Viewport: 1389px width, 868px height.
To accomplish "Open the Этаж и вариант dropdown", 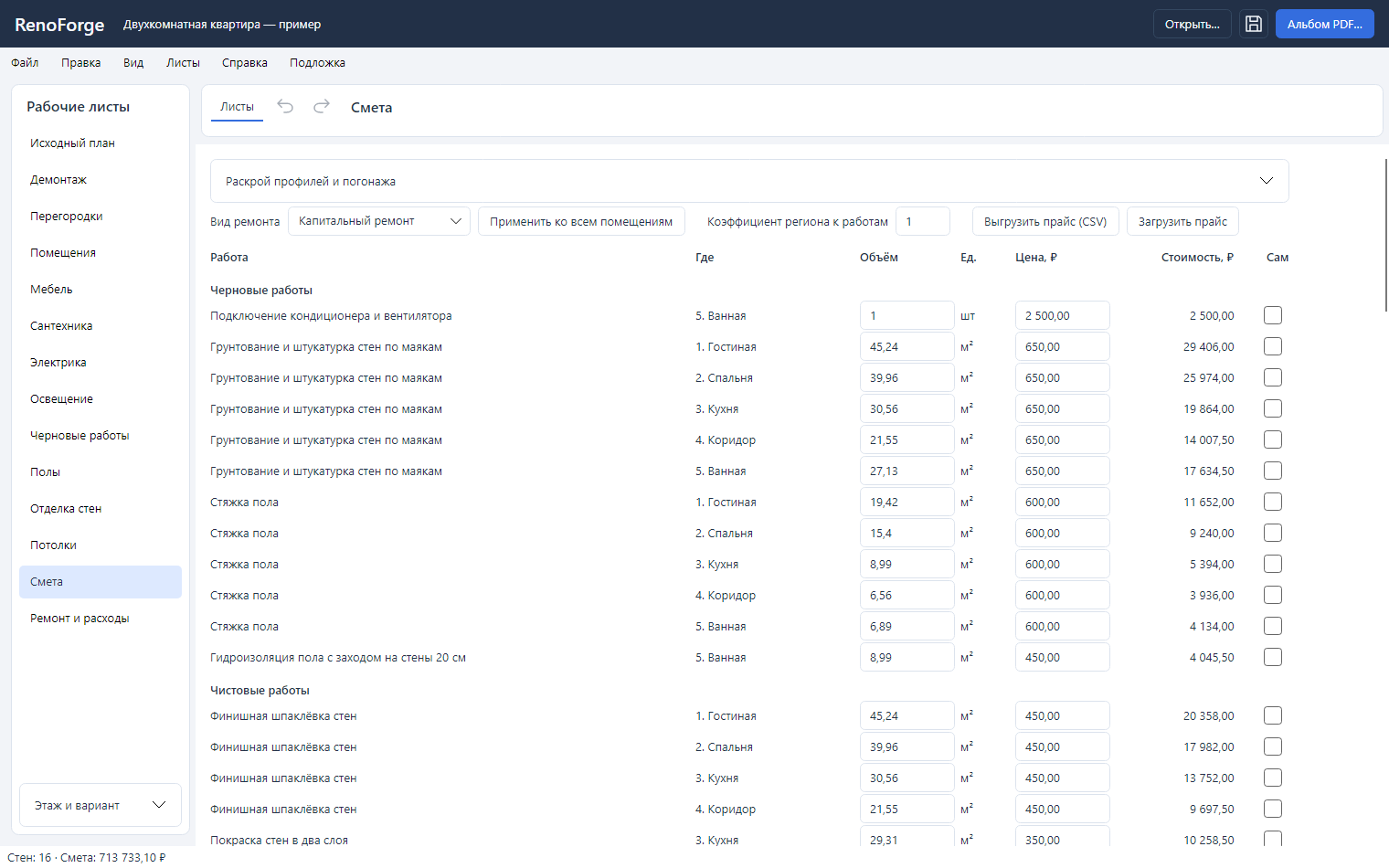I will [x=101, y=805].
